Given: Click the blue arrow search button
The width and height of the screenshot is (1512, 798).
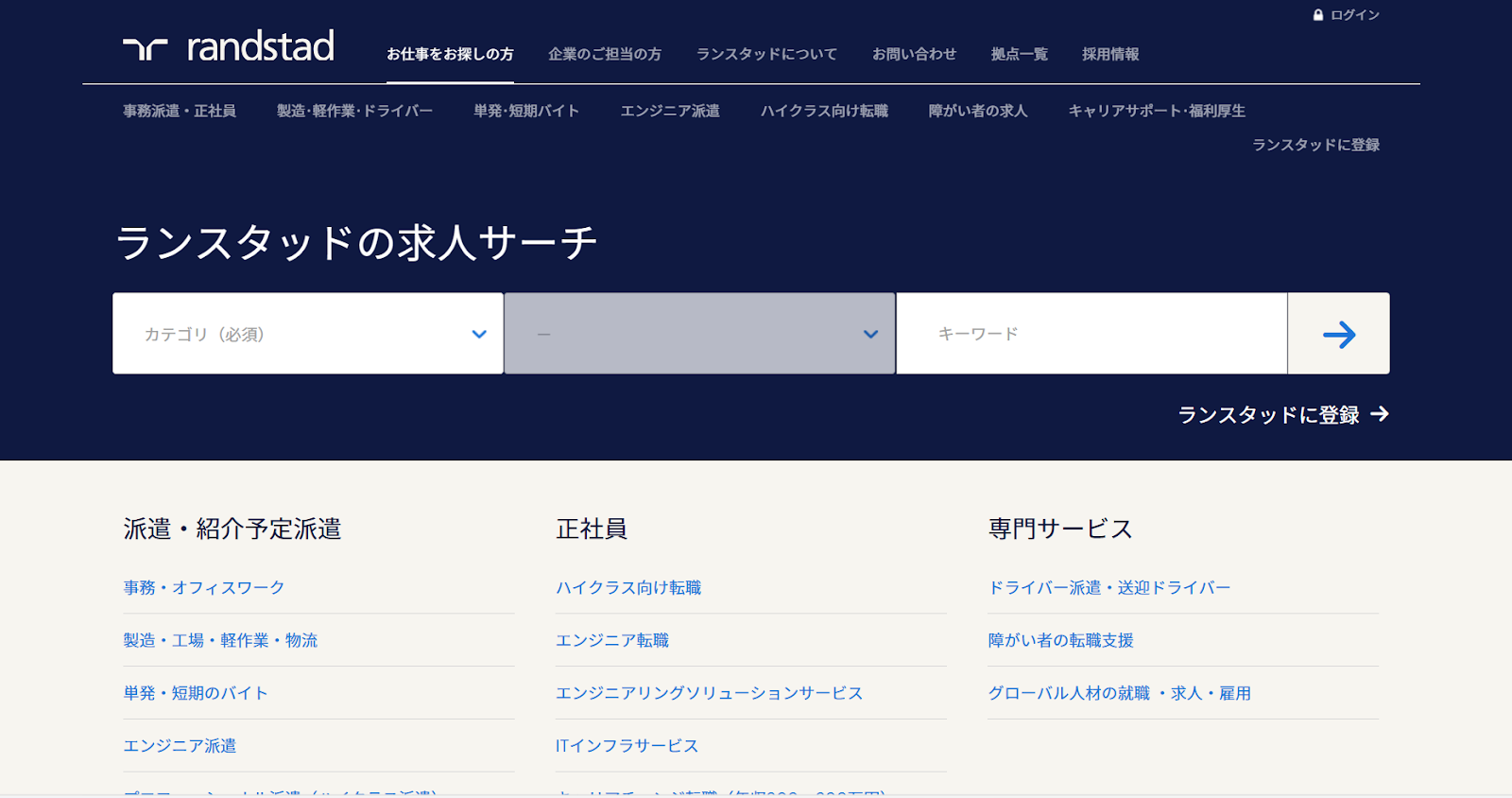Looking at the screenshot, I should pyautogui.click(x=1338, y=334).
